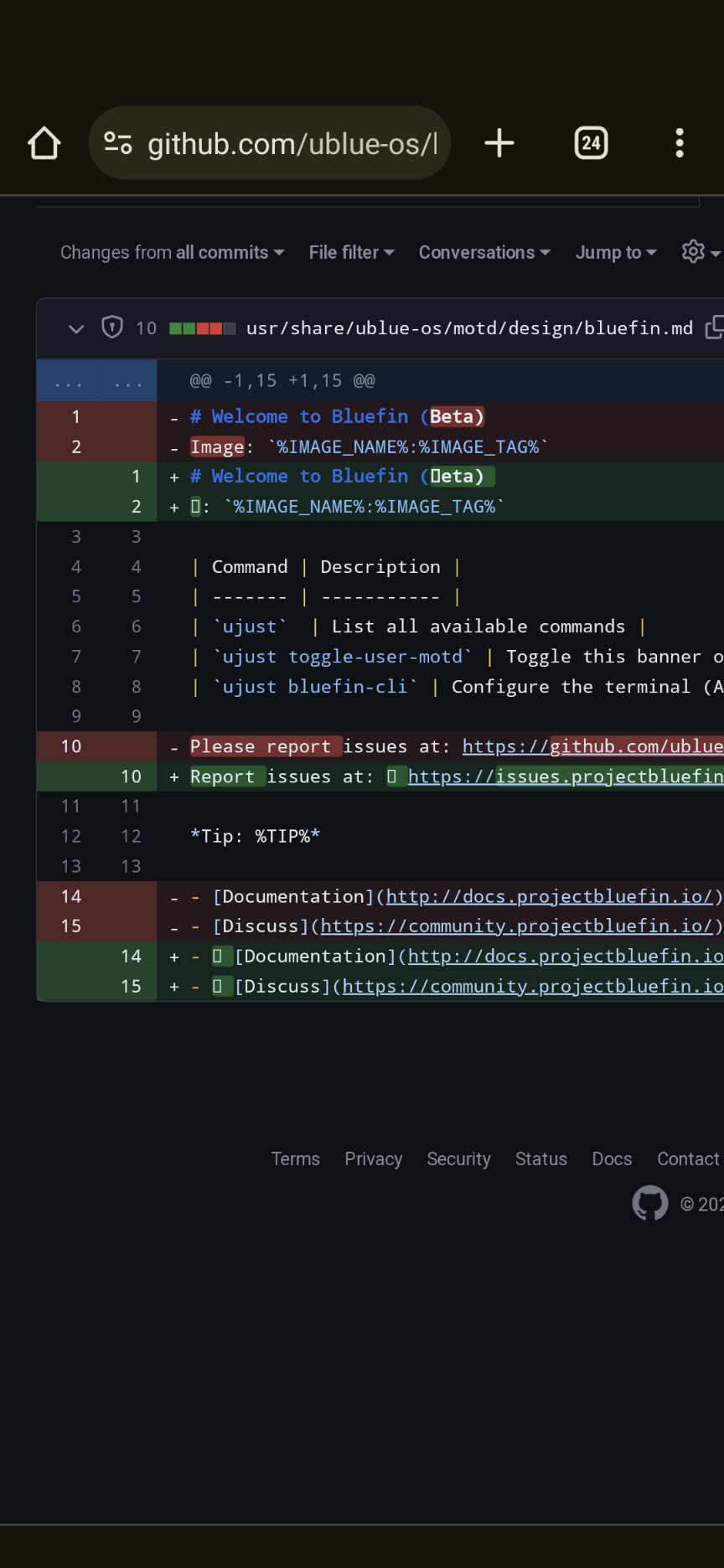Click the `ujust toggle-user-motd` line
724x1568 pixels.
click(x=440, y=657)
